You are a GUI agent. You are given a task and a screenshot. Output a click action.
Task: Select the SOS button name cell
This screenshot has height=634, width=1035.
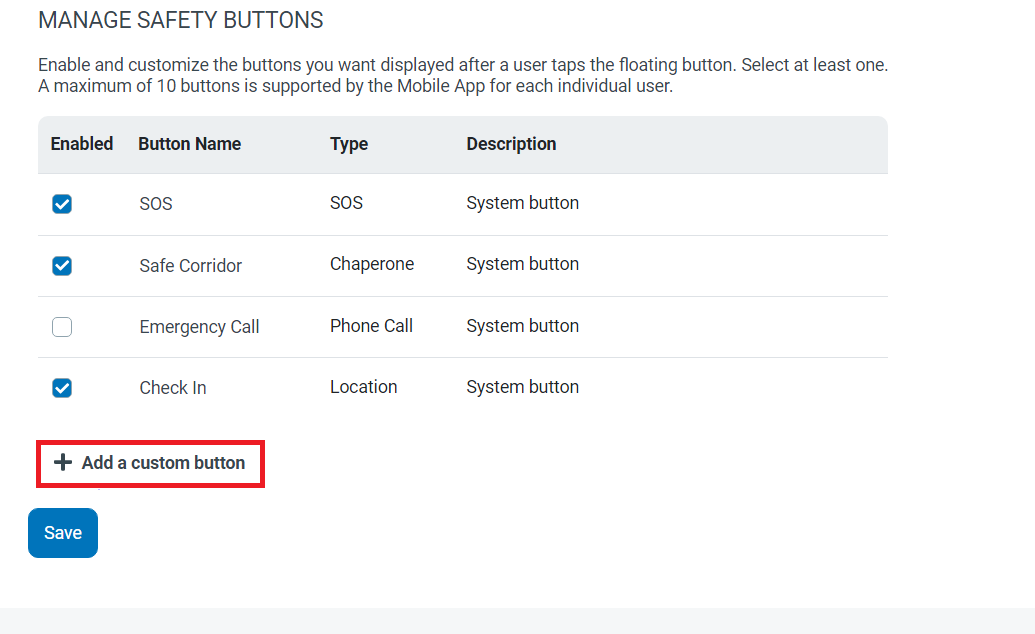[156, 204]
